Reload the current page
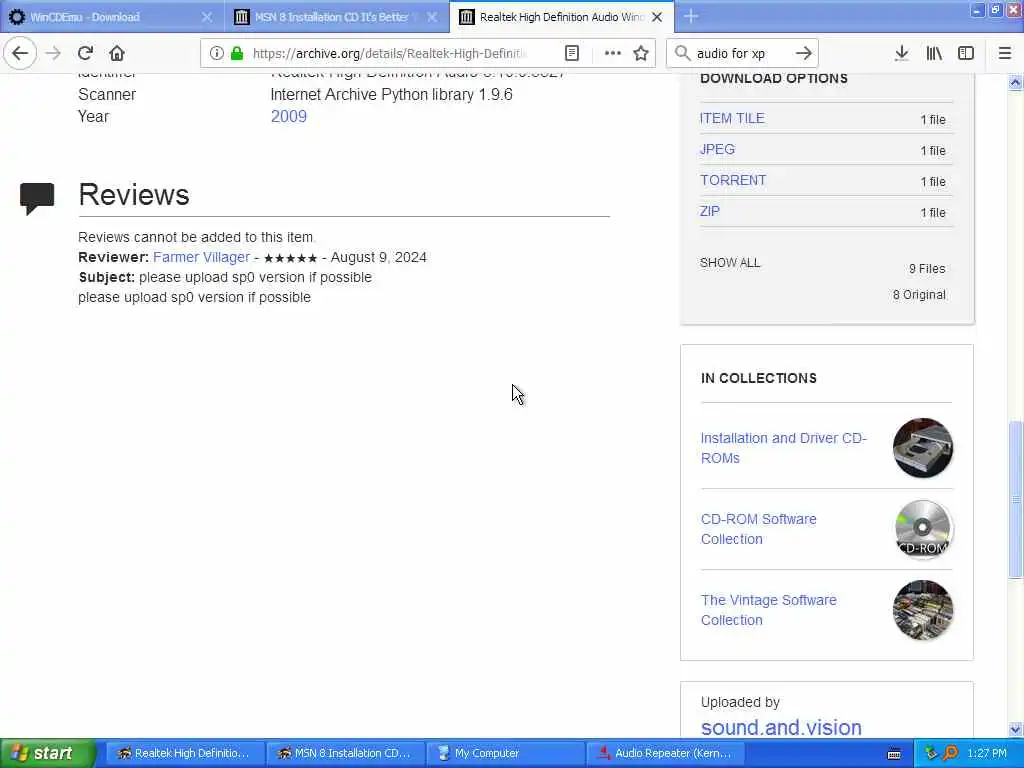The width and height of the screenshot is (1024, 768). [x=85, y=53]
